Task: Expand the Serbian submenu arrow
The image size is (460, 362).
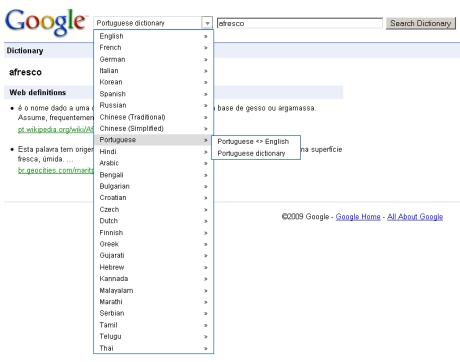Action: click(206, 314)
